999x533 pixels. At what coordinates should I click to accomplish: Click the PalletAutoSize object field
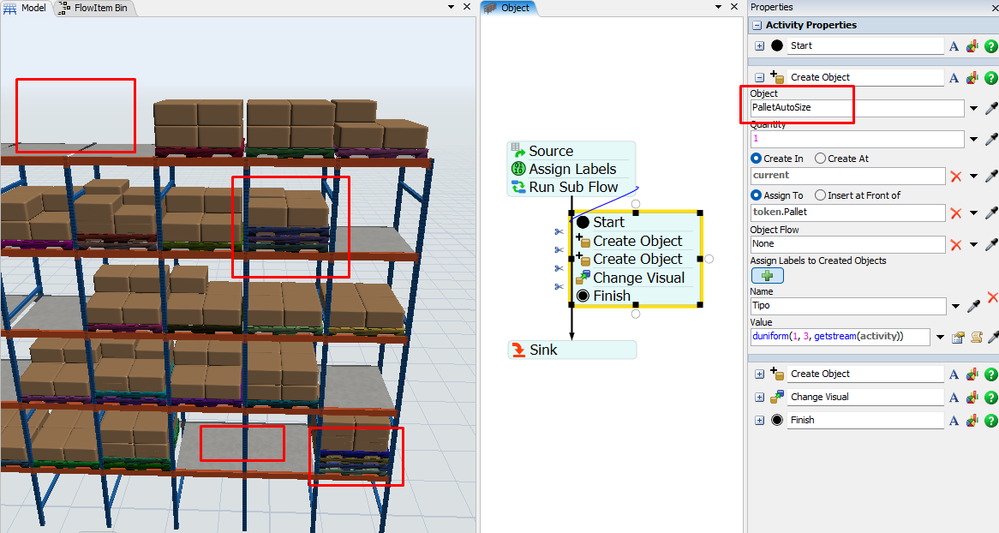(857, 108)
